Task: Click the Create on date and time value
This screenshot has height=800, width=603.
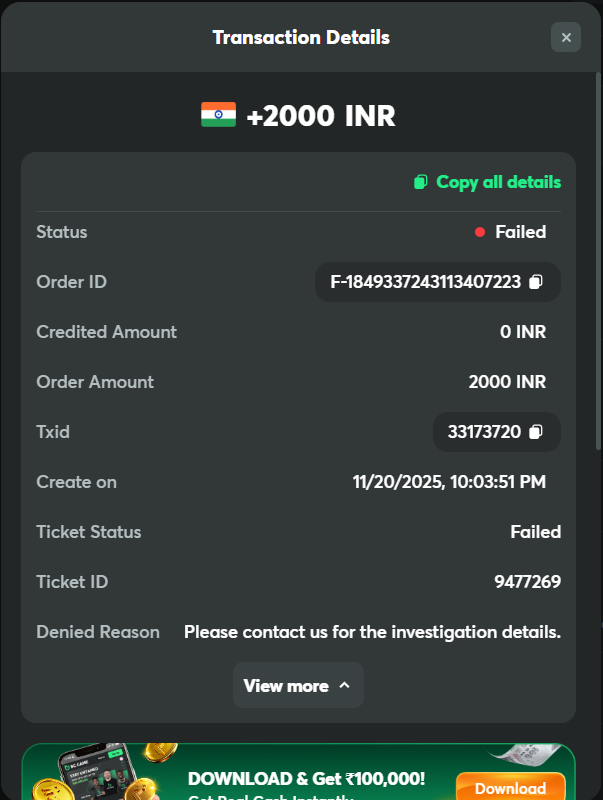Action: tap(449, 482)
